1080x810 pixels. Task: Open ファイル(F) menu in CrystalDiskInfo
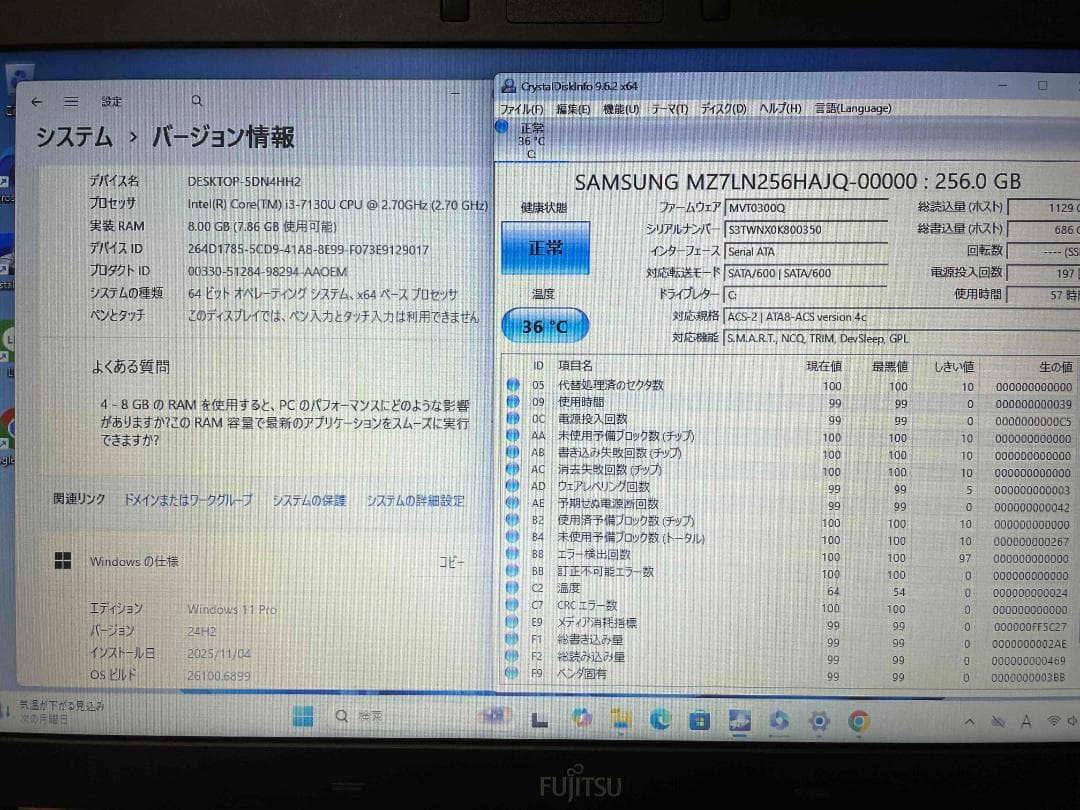coord(521,109)
